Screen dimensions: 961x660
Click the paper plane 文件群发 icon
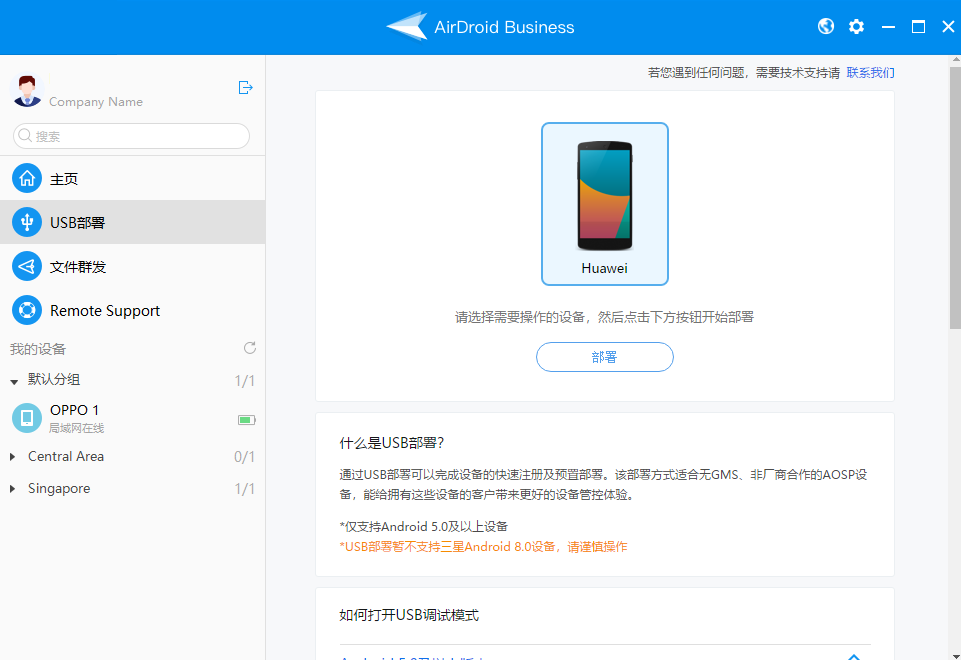(x=27, y=266)
